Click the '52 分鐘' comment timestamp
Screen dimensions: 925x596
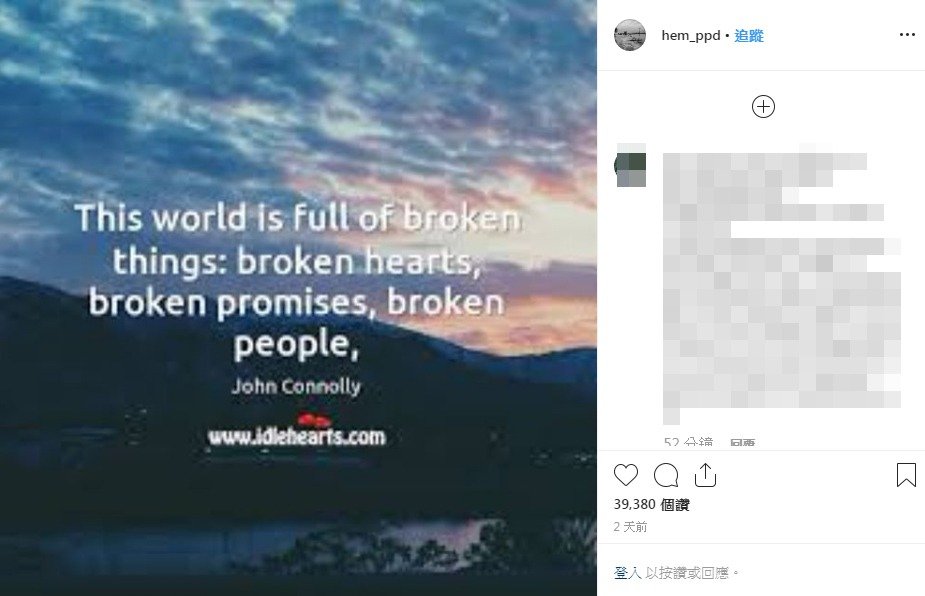pyautogui.click(x=688, y=443)
